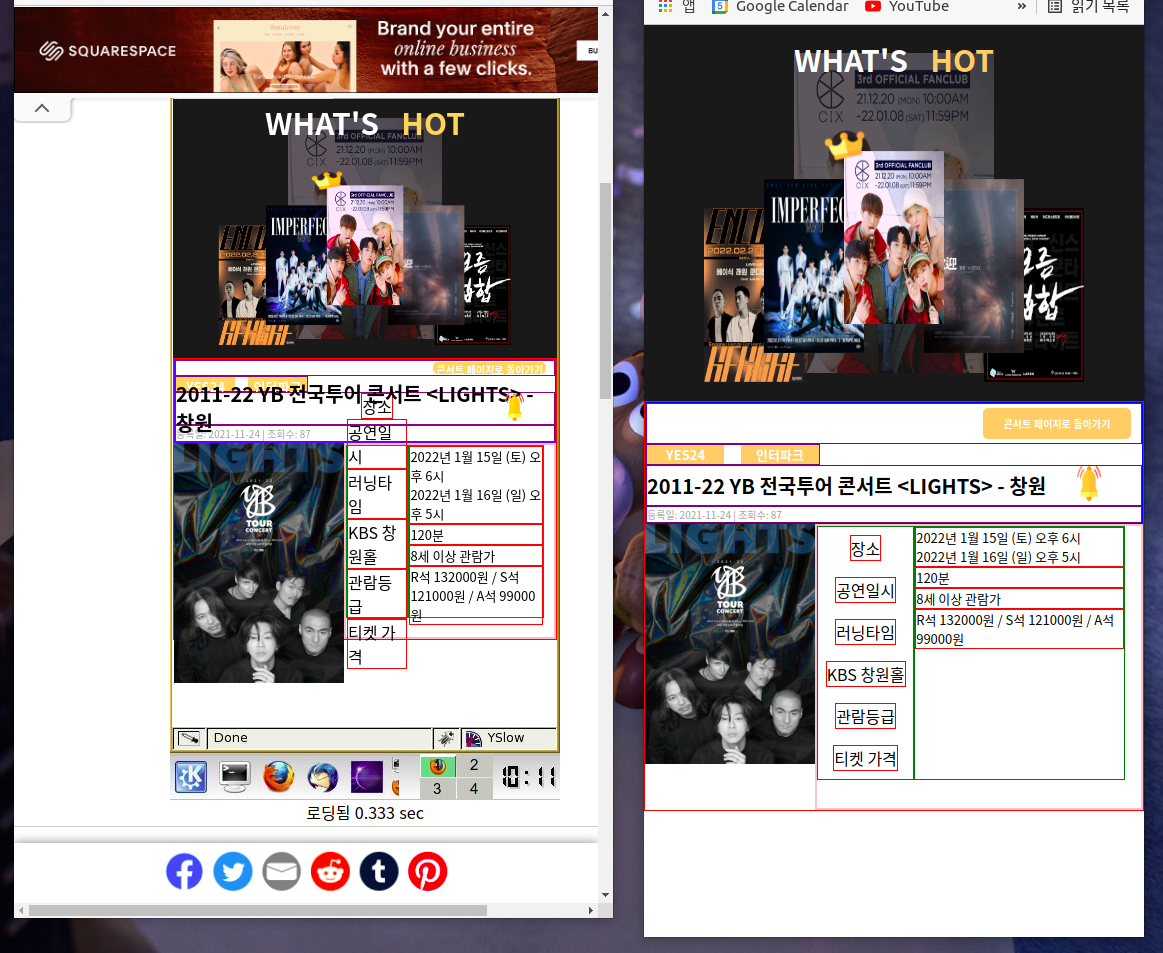
Task: Click the horizontal scrollbar right arrow
Action: pos(591,910)
